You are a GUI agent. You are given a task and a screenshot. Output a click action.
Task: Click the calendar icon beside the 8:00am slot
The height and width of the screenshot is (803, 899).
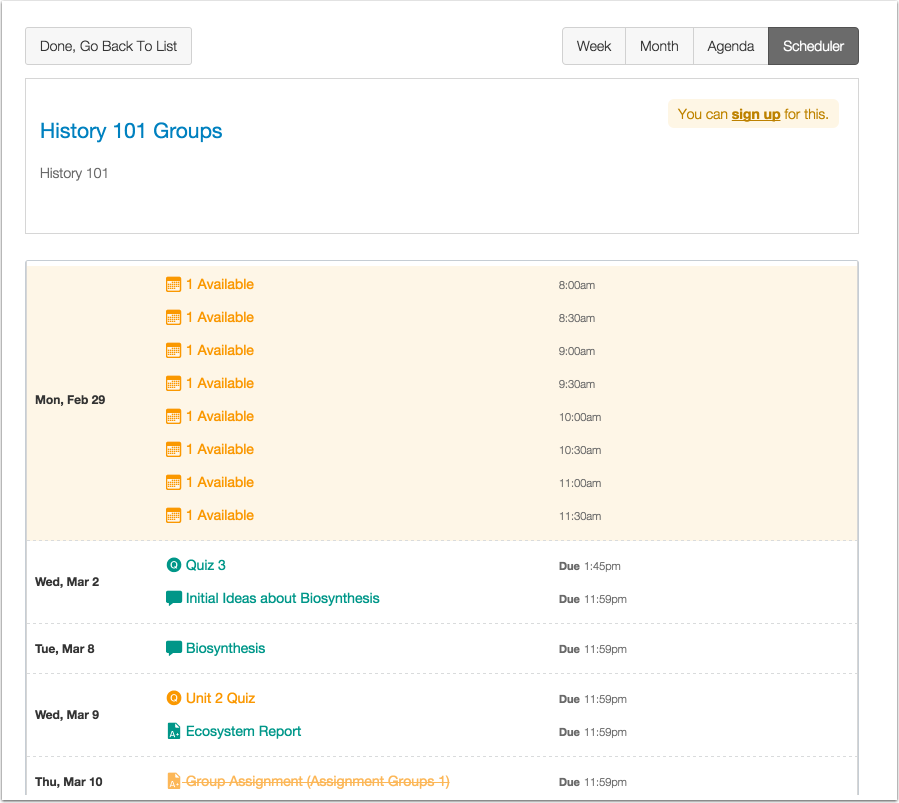173,284
